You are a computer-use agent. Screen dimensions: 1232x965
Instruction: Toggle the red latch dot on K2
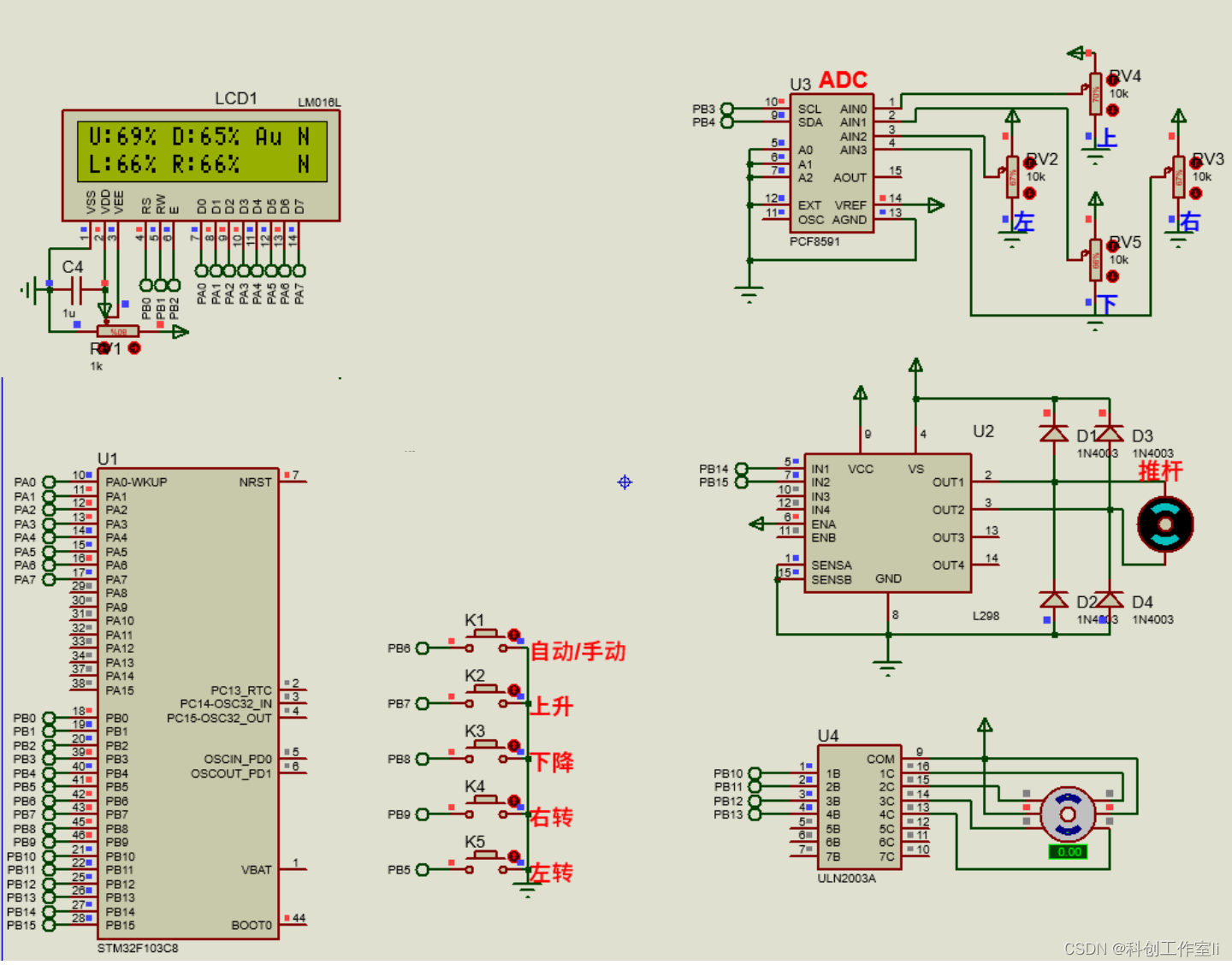(x=514, y=690)
